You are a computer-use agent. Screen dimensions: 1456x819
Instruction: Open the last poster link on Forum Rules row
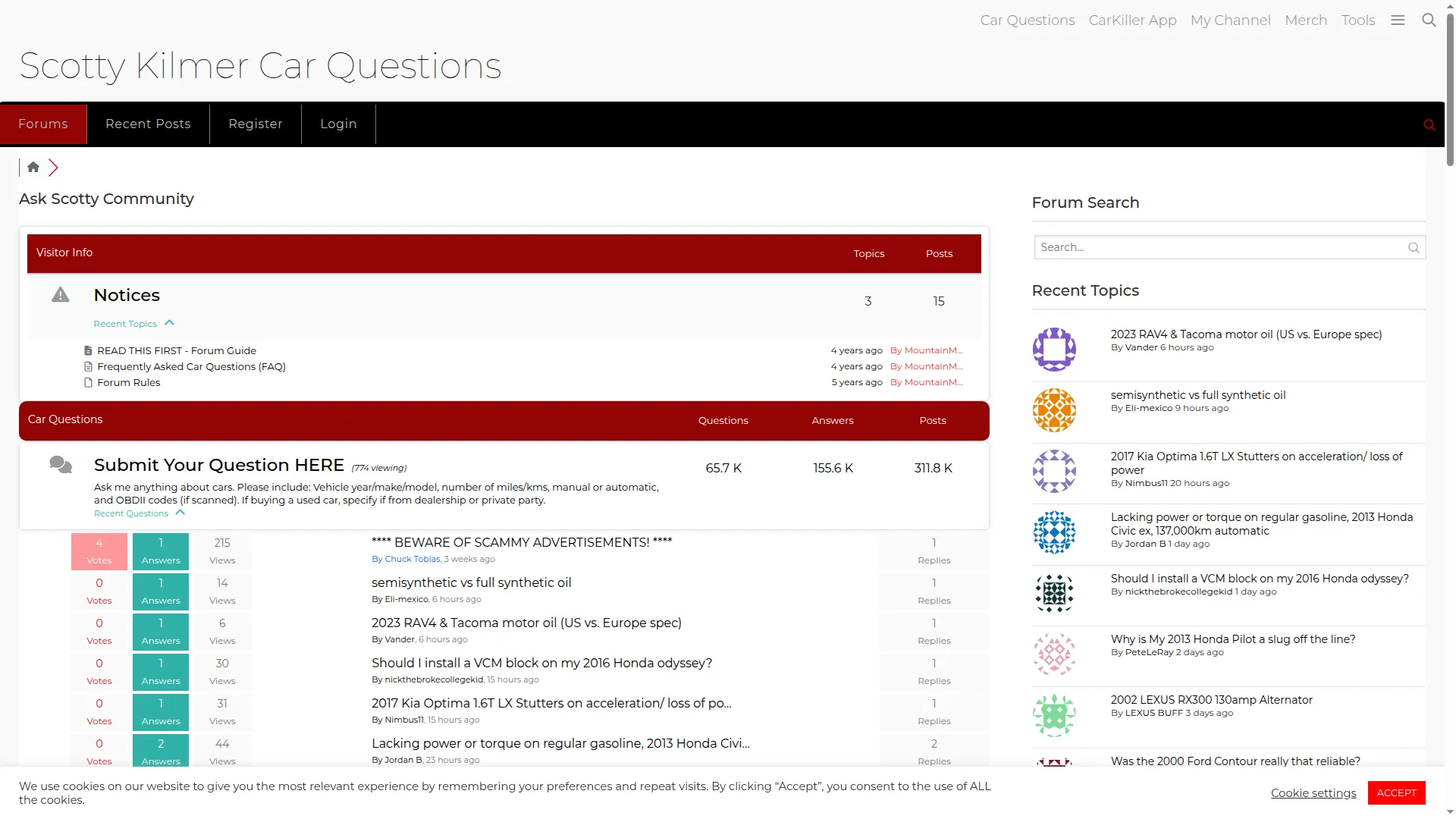point(926,383)
